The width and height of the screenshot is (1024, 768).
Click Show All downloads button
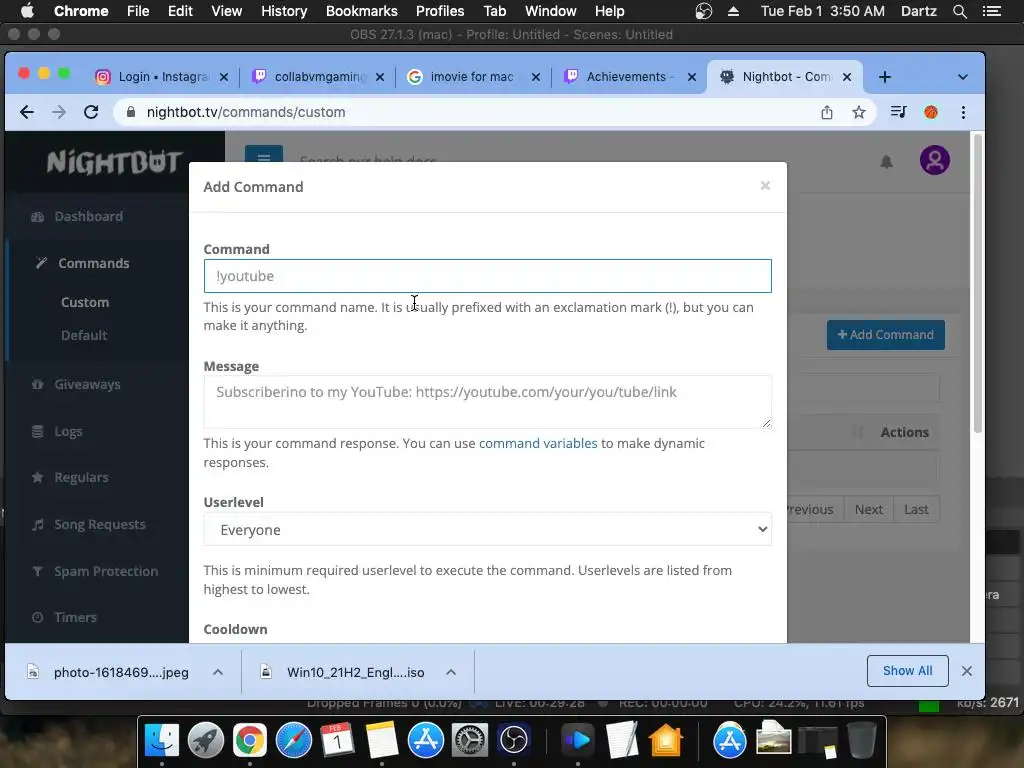pos(907,671)
